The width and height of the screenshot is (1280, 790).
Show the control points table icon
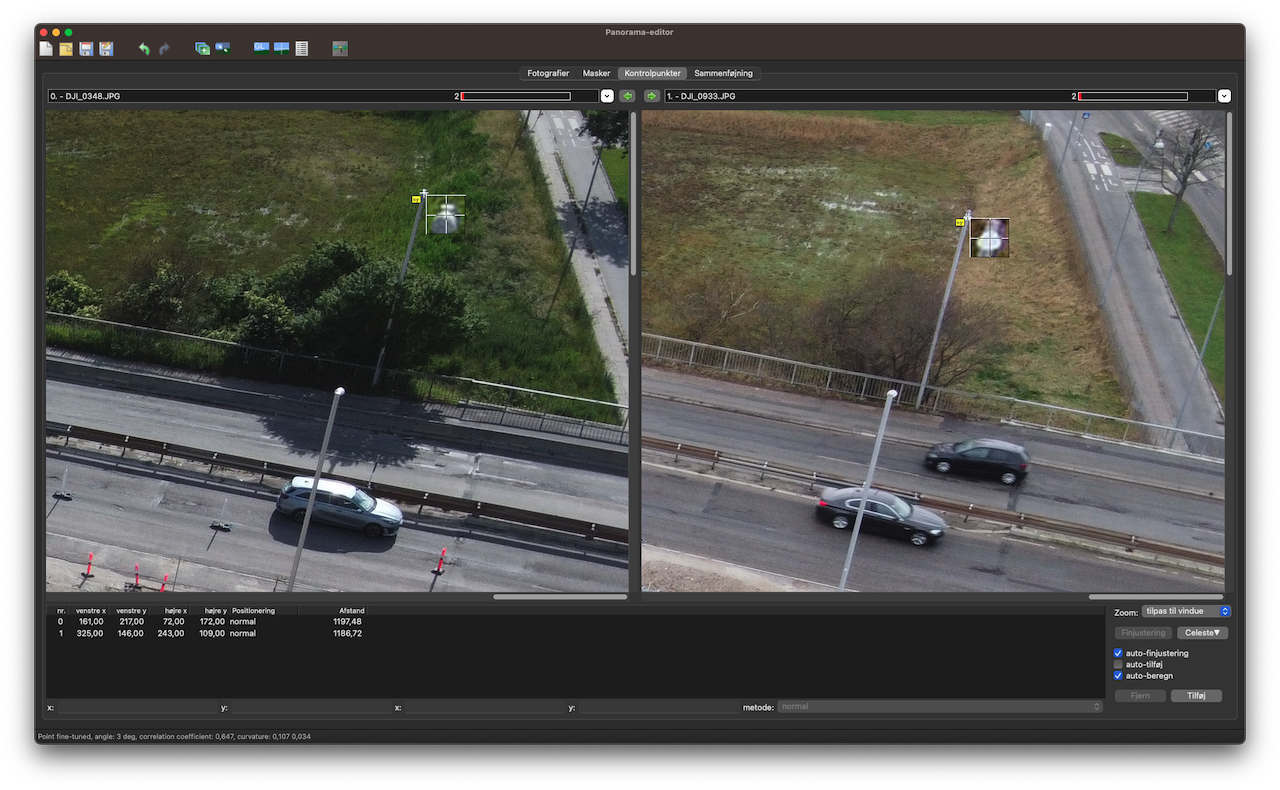tap(302, 48)
